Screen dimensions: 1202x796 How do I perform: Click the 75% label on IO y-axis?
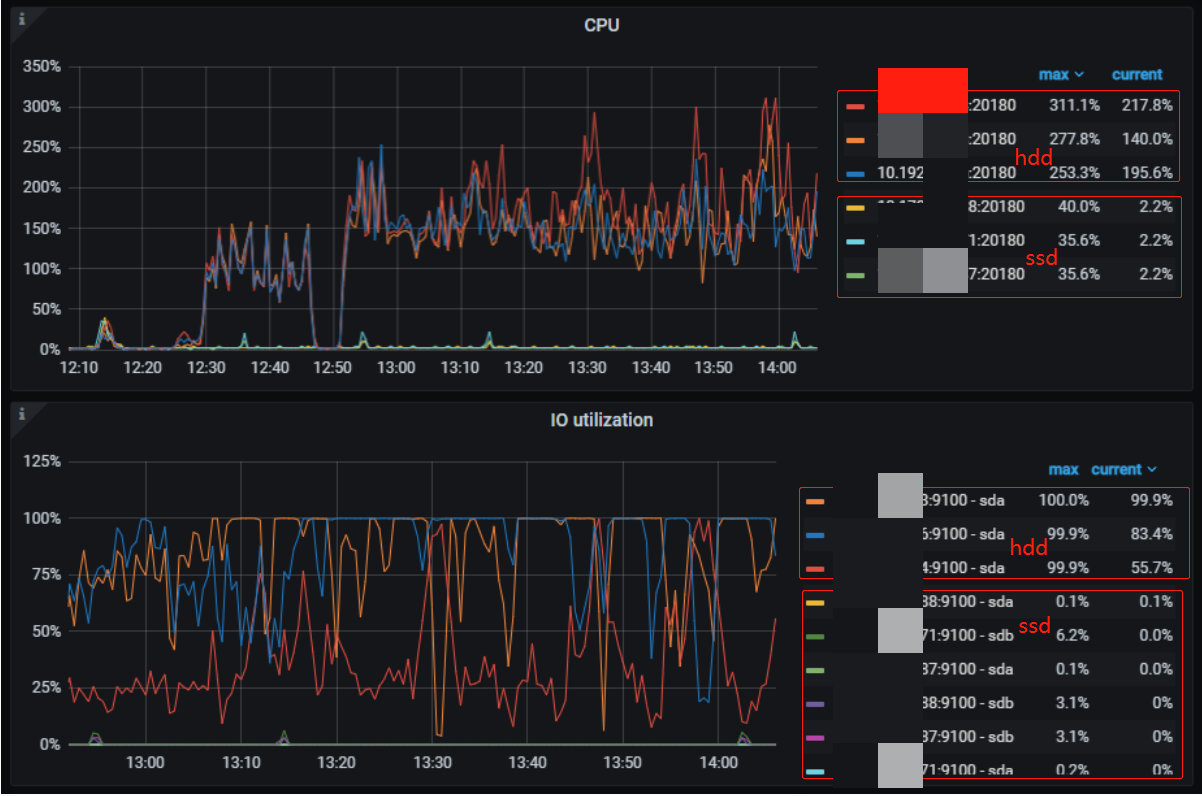tap(45, 575)
